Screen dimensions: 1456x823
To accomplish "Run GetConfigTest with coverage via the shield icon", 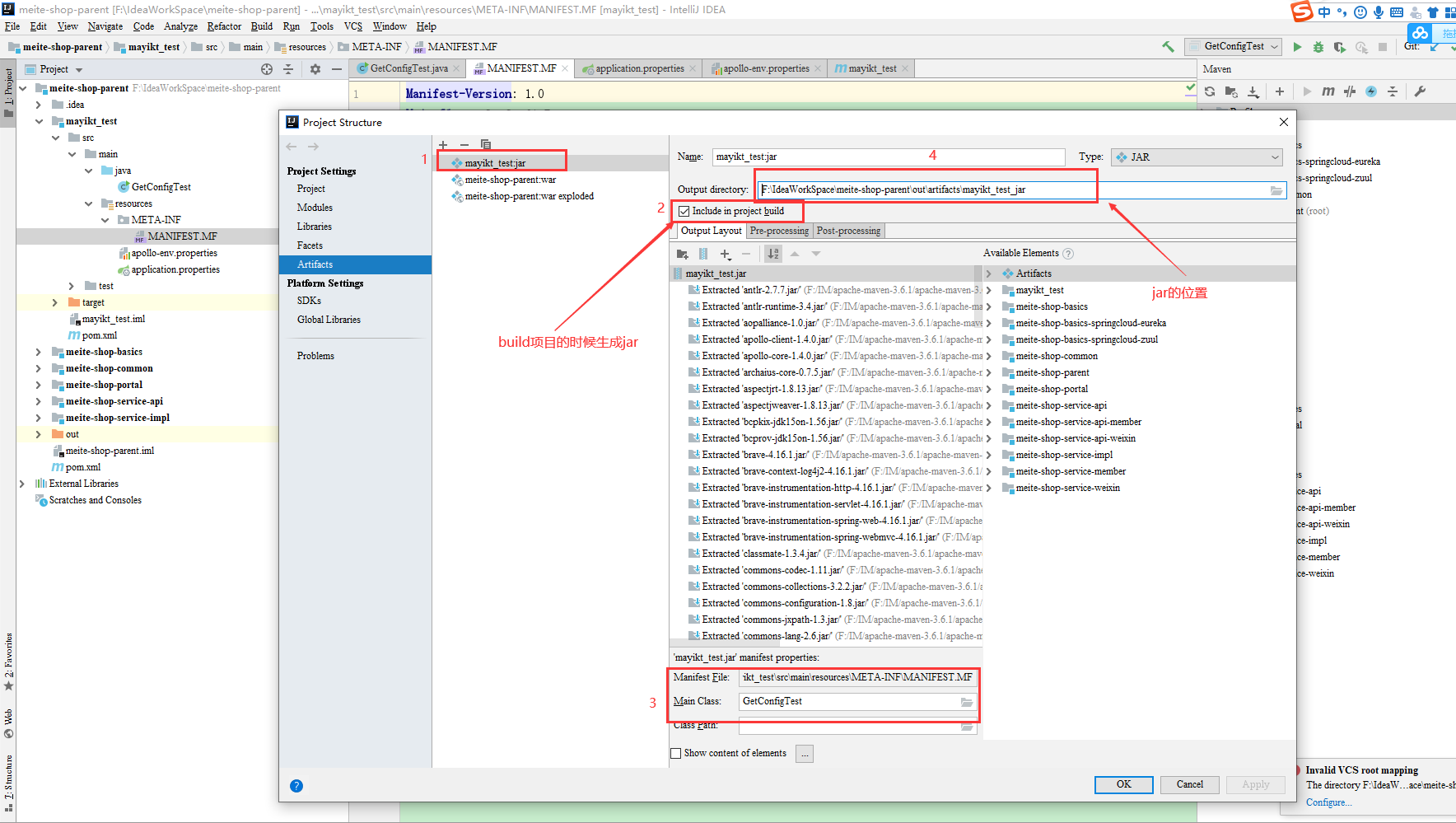I will [1340, 47].
